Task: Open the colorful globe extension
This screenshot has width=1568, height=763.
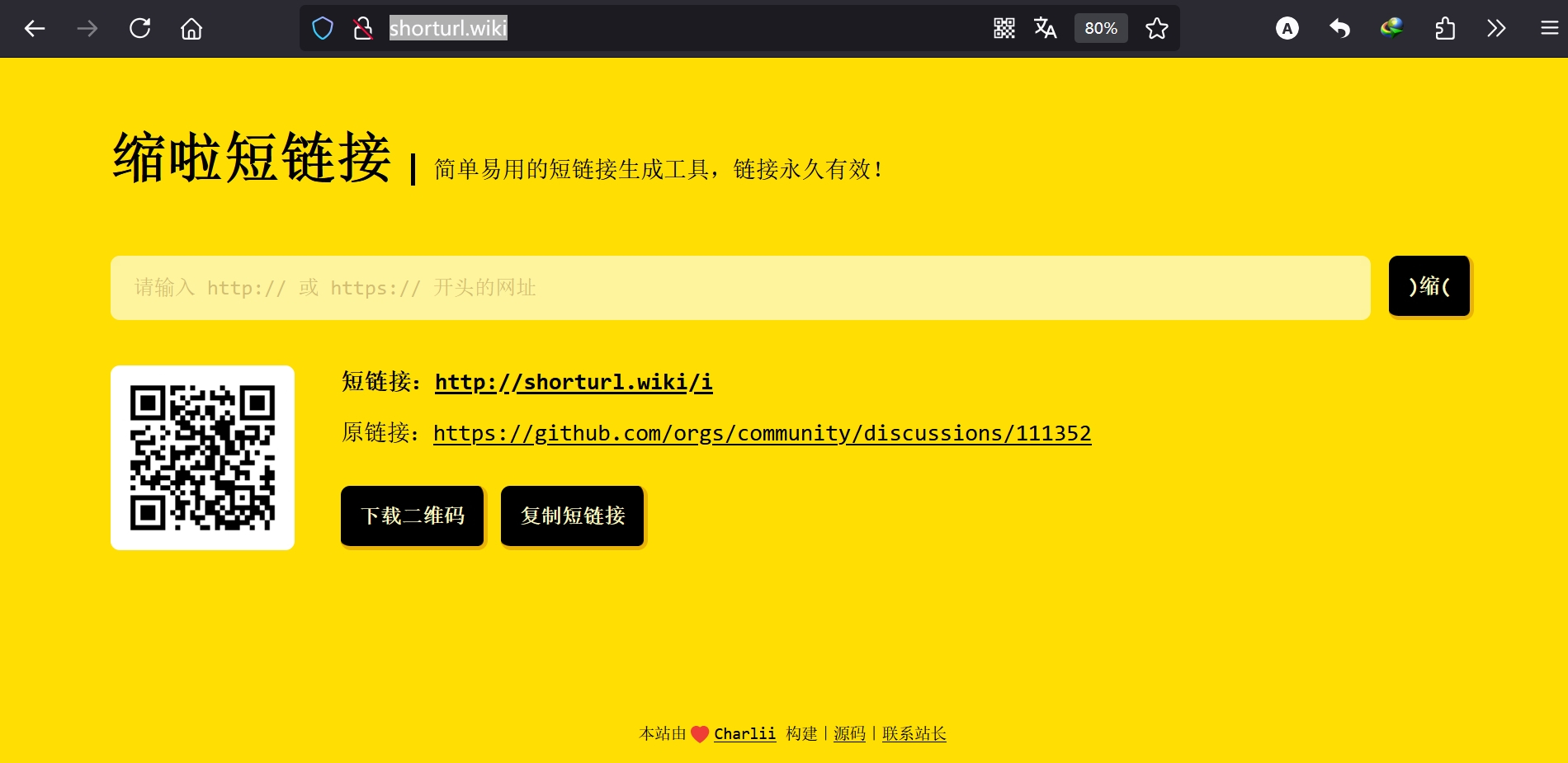Action: pos(1392,29)
